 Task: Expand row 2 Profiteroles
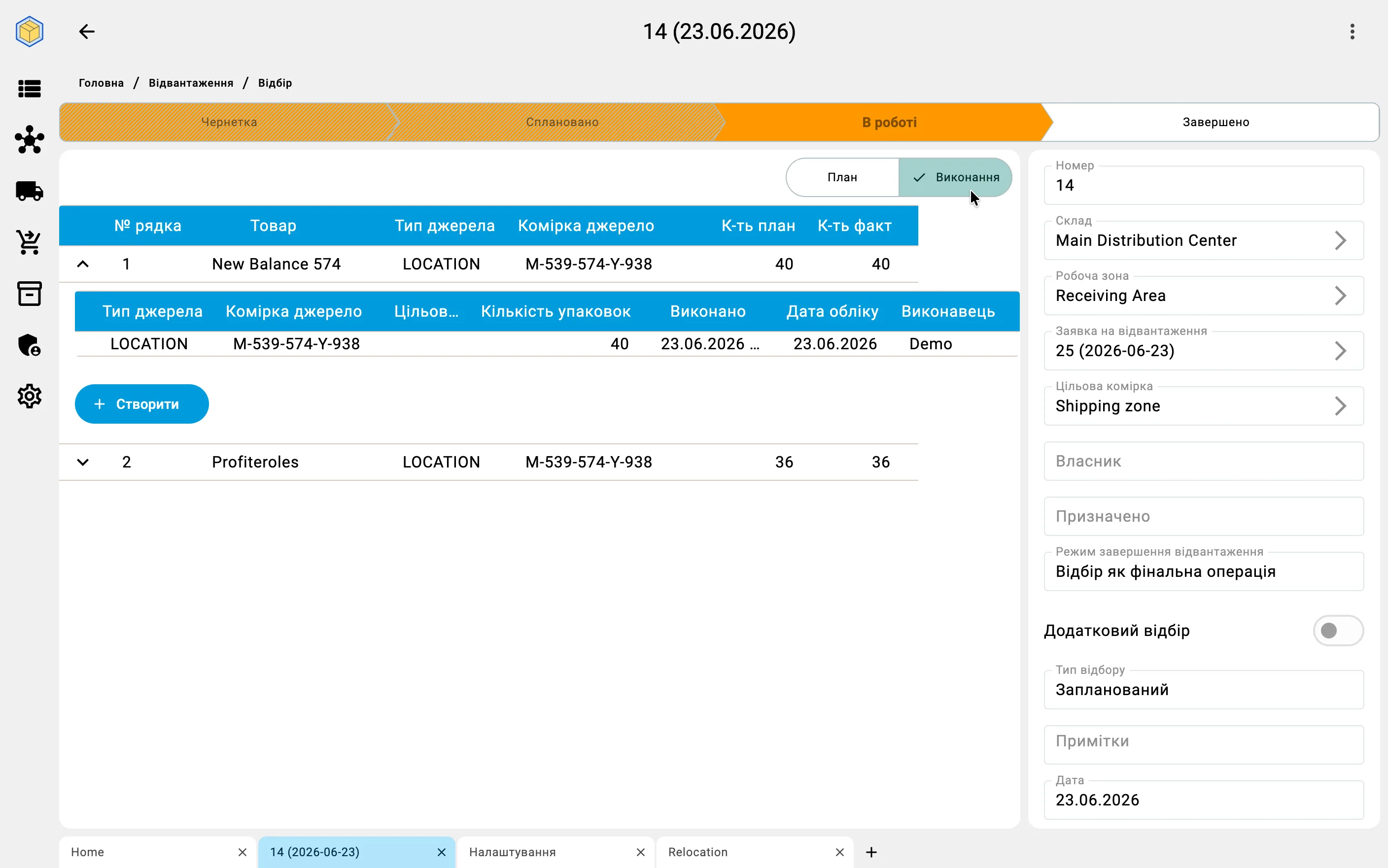[x=83, y=462]
